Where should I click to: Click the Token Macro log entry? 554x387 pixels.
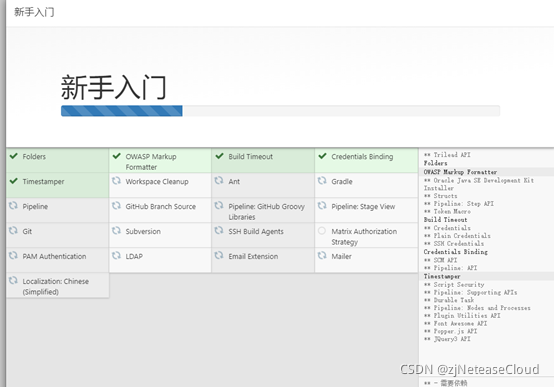[447, 211]
